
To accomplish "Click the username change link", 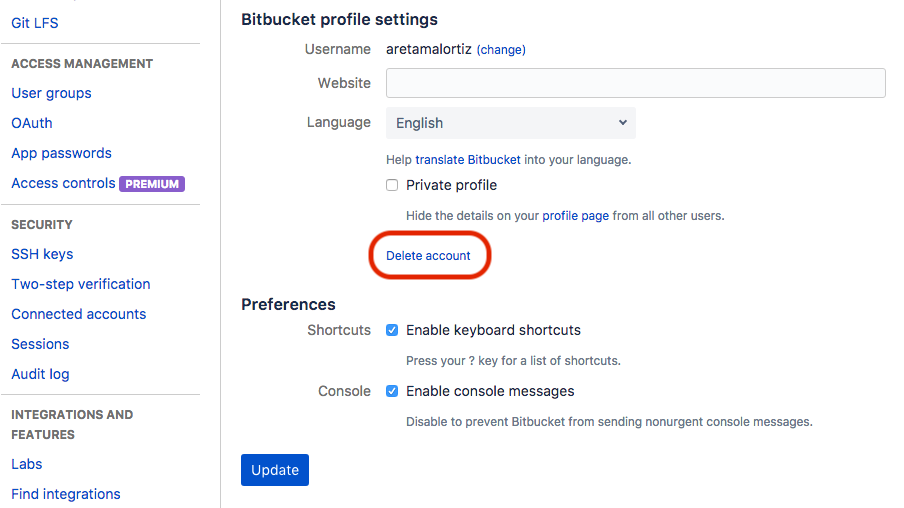I will 501,50.
